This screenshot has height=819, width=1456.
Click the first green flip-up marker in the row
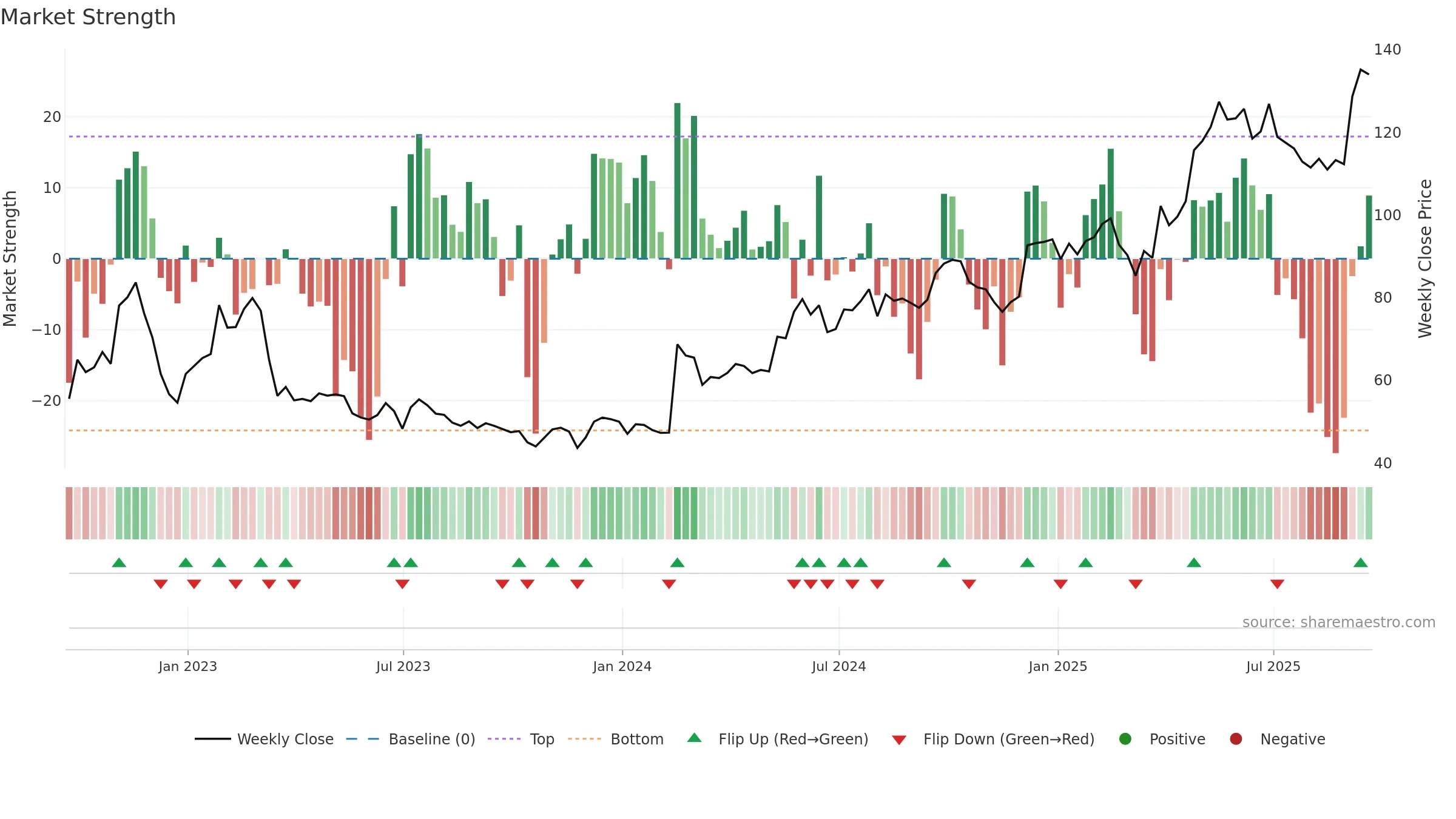point(119,562)
